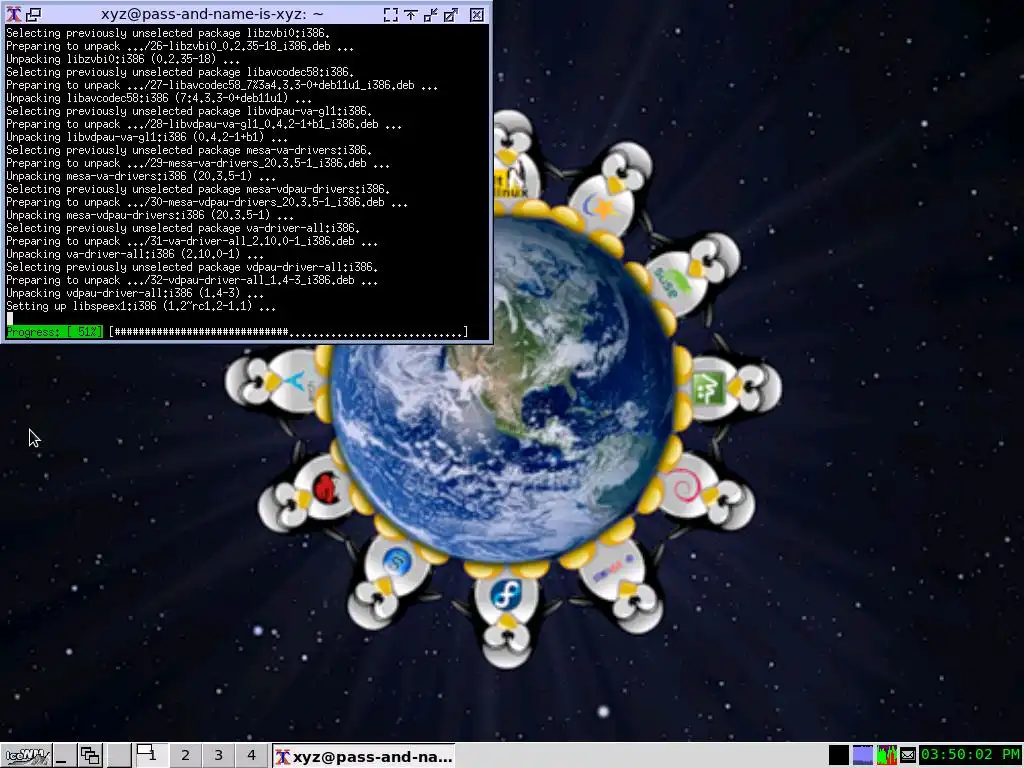This screenshot has height=768, width=1024.
Task: Click the xyz@pass-and-na... taskbar entry
Action: click(x=364, y=757)
